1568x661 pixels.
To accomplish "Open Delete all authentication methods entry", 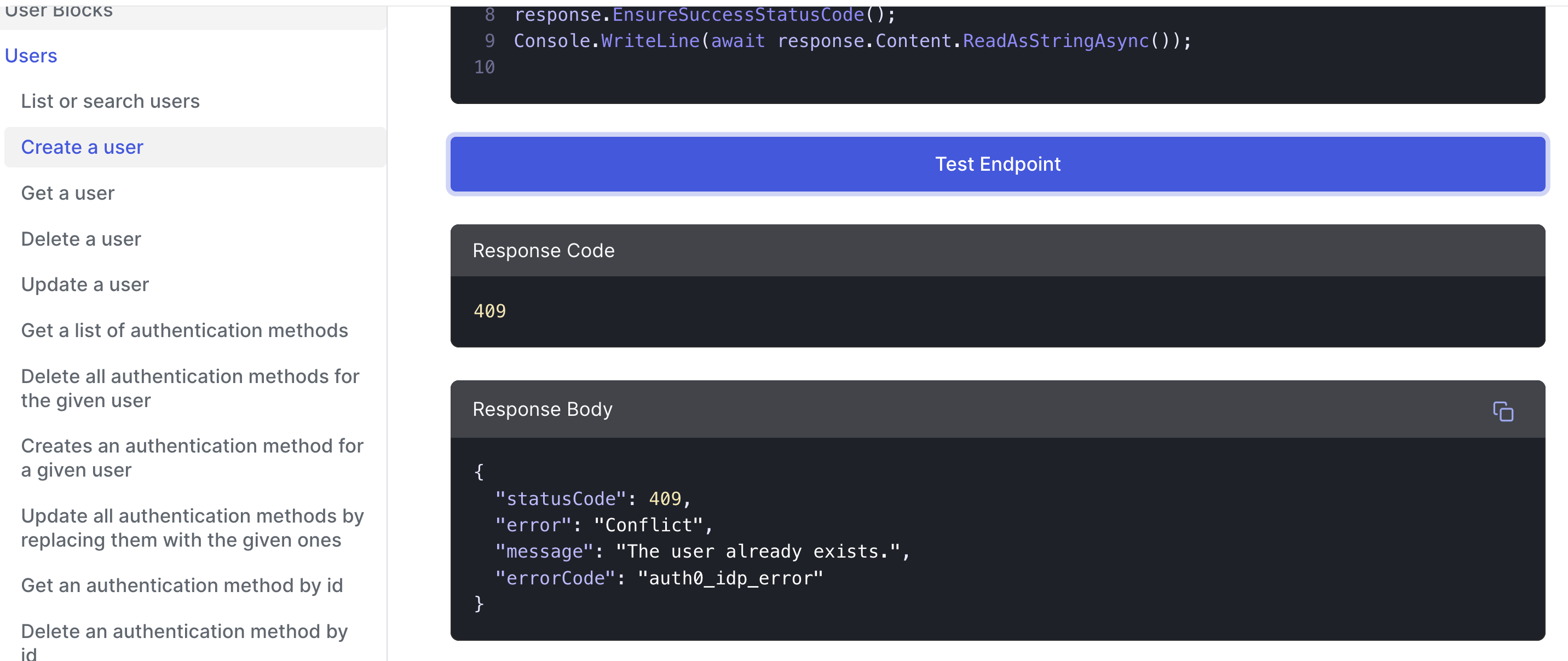I will [x=190, y=388].
